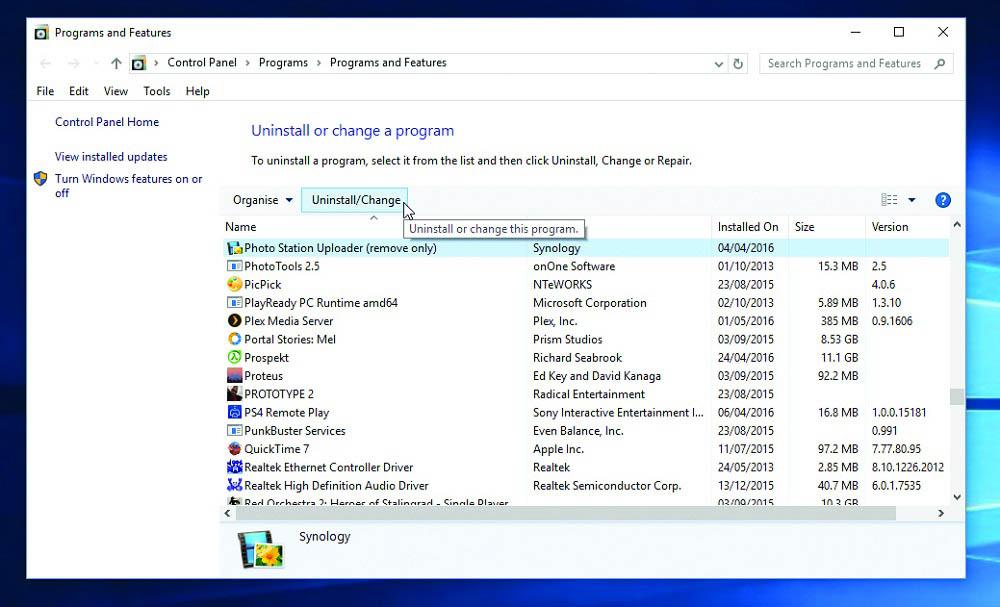The width and height of the screenshot is (1000, 607).
Task: Click the Prospekt green icon
Action: point(234,358)
